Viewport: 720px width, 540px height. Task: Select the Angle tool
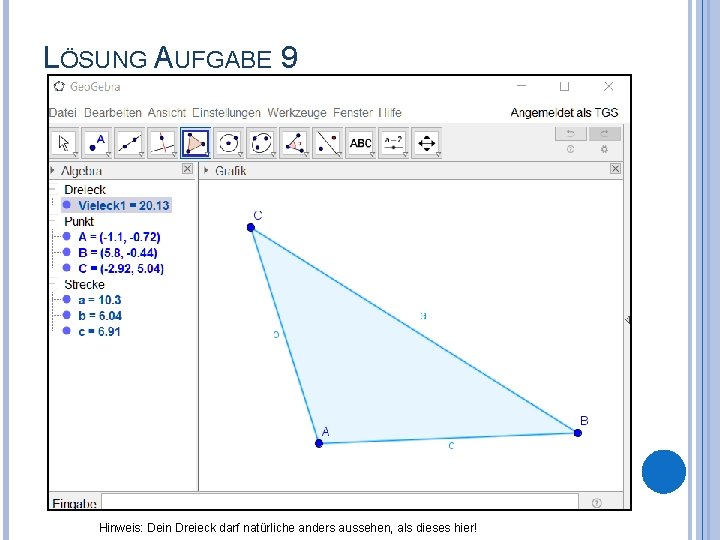point(295,143)
